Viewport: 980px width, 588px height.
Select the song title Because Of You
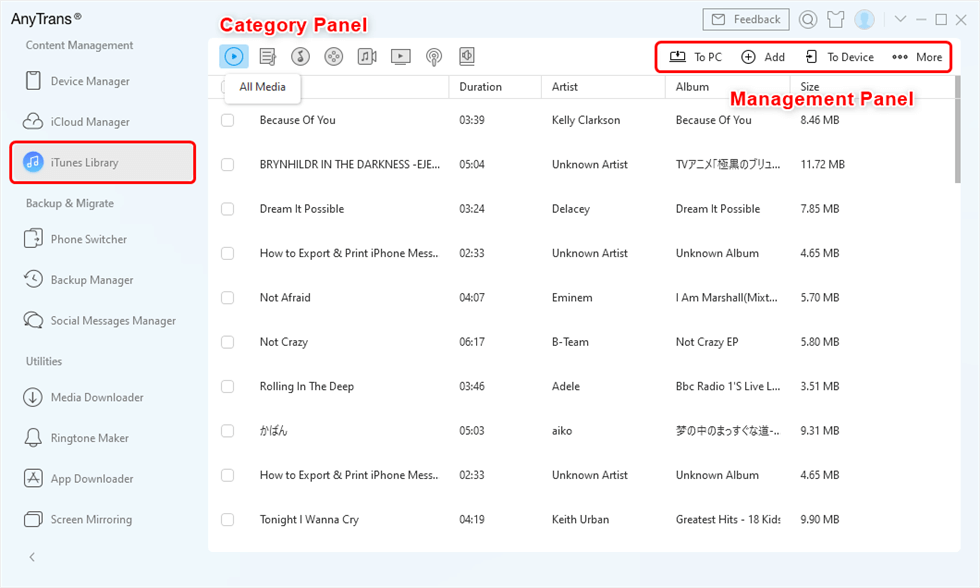pyautogui.click(x=298, y=120)
